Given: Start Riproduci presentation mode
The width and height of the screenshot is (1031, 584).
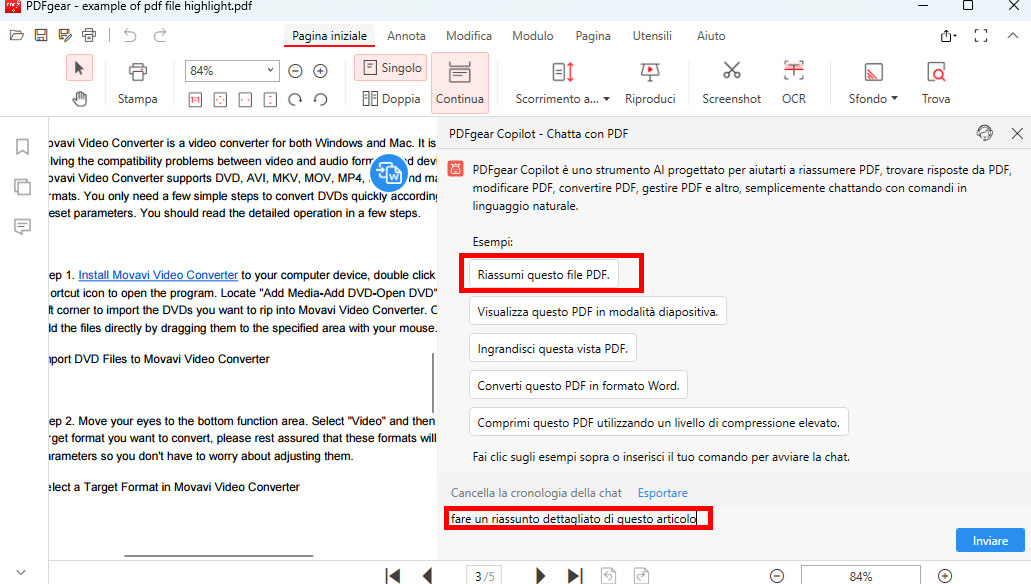Looking at the screenshot, I should point(650,84).
